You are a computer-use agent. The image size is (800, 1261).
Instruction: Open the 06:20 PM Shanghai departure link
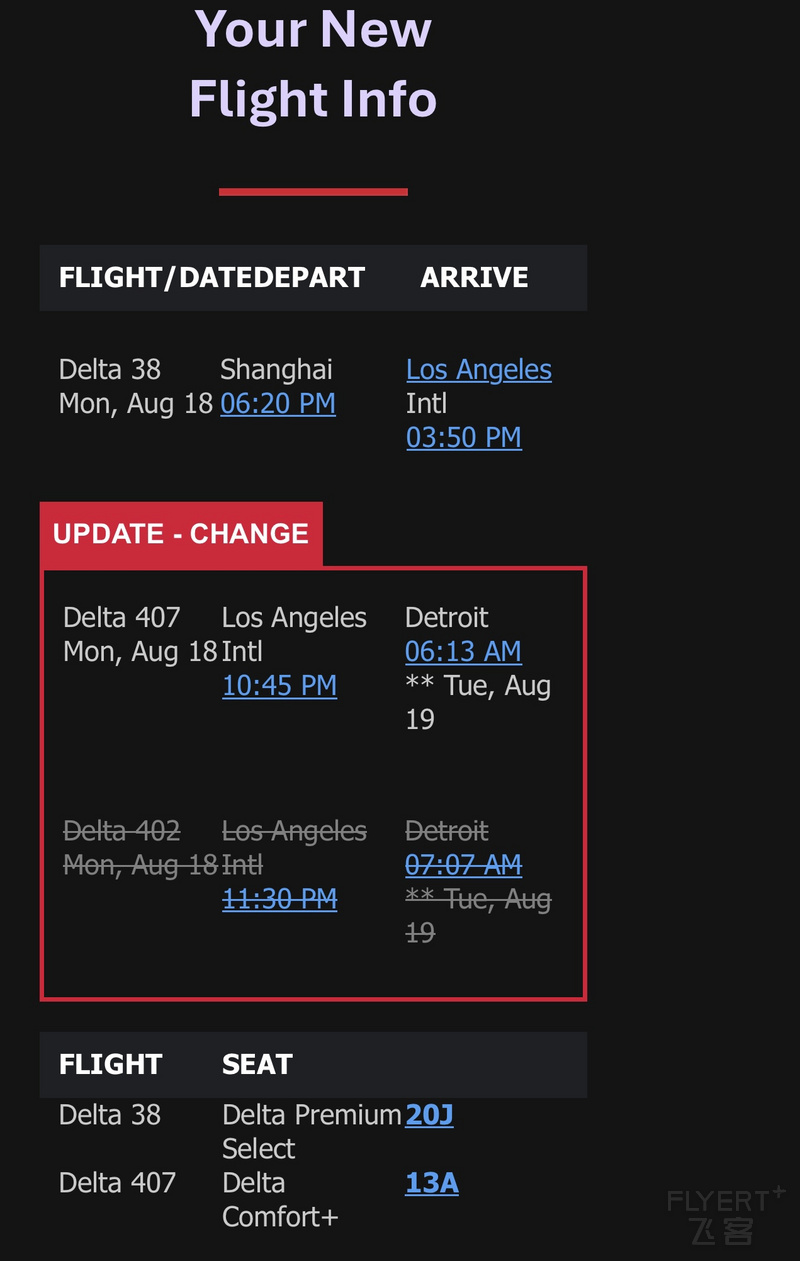tap(278, 404)
